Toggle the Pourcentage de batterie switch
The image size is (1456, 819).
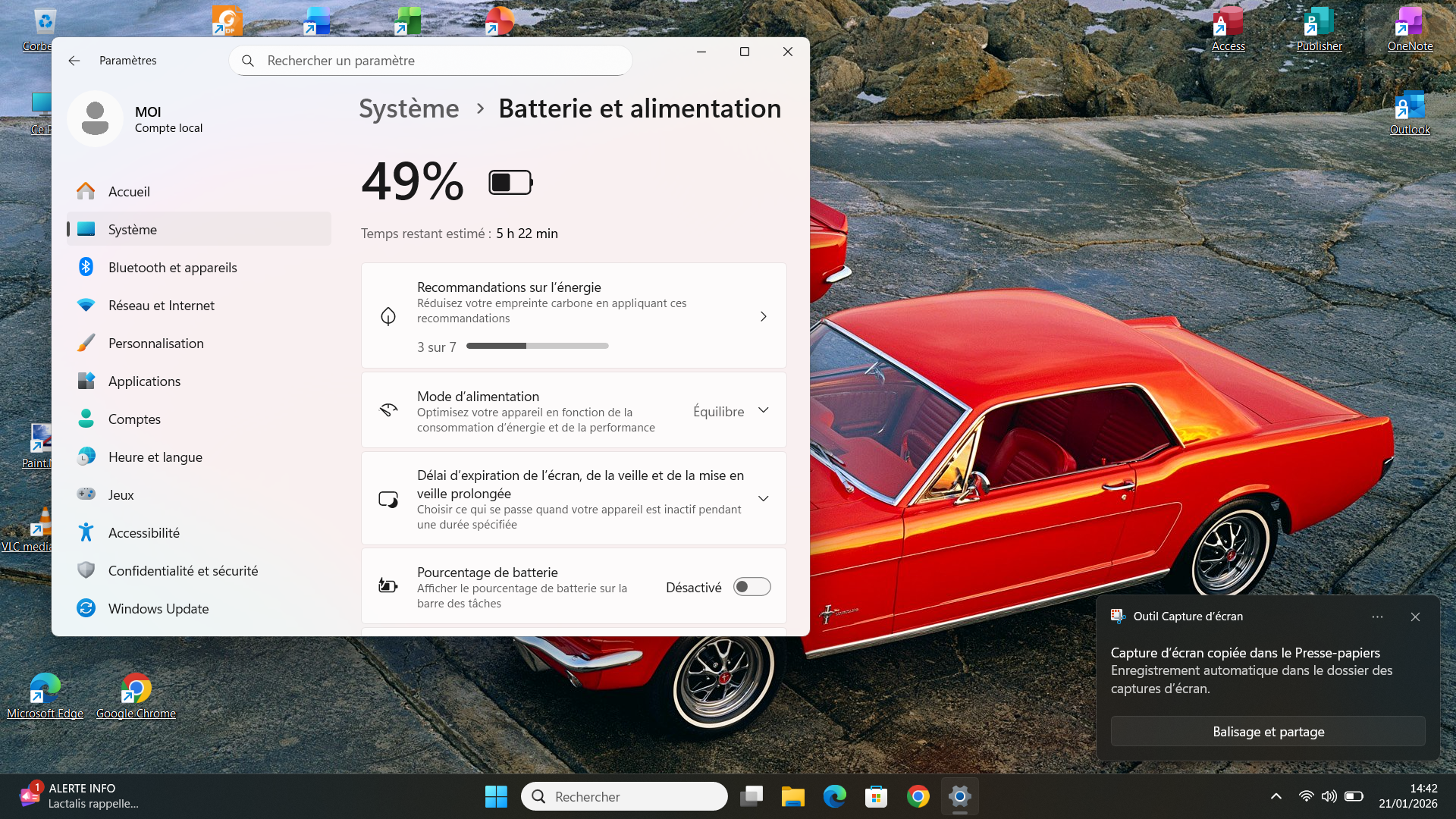pyautogui.click(x=752, y=587)
